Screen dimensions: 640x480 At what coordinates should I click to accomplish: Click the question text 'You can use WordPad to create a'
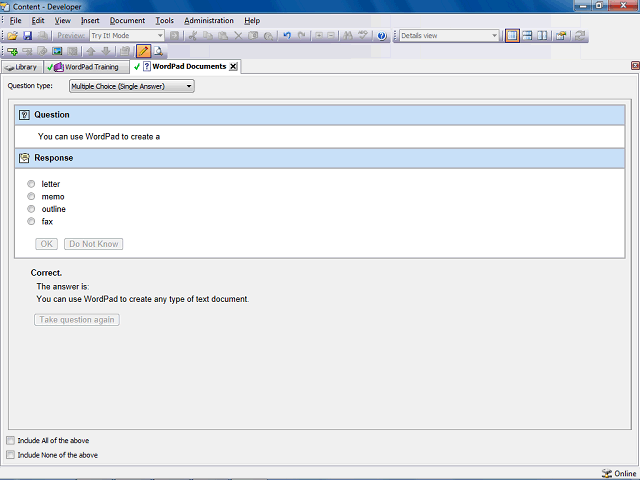point(99,137)
